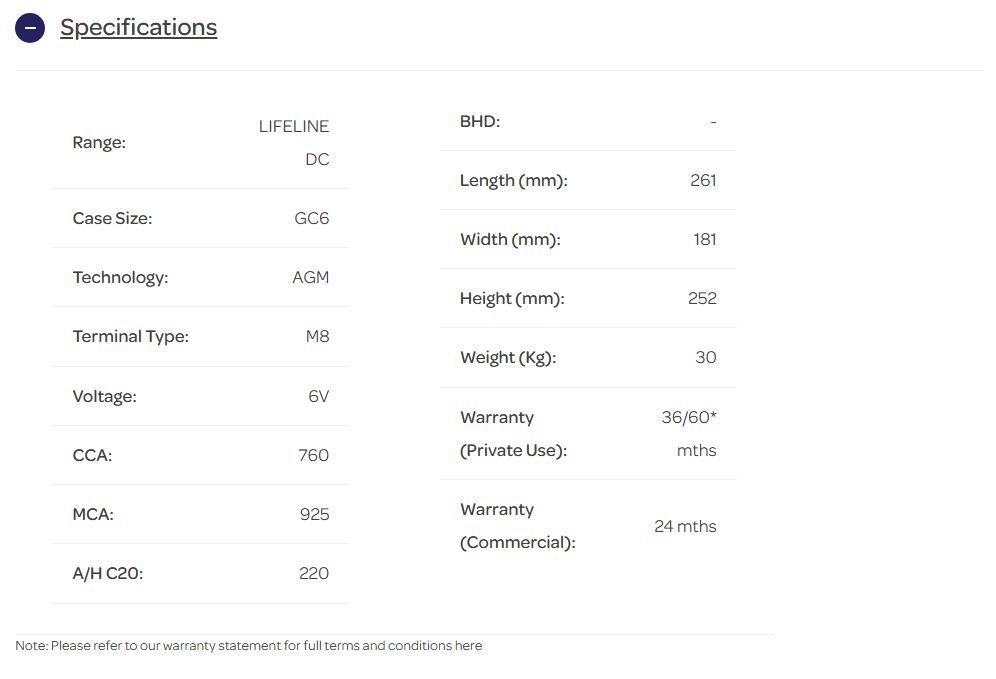996x679 pixels.
Task: Click the Range label
Action: coord(99,143)
